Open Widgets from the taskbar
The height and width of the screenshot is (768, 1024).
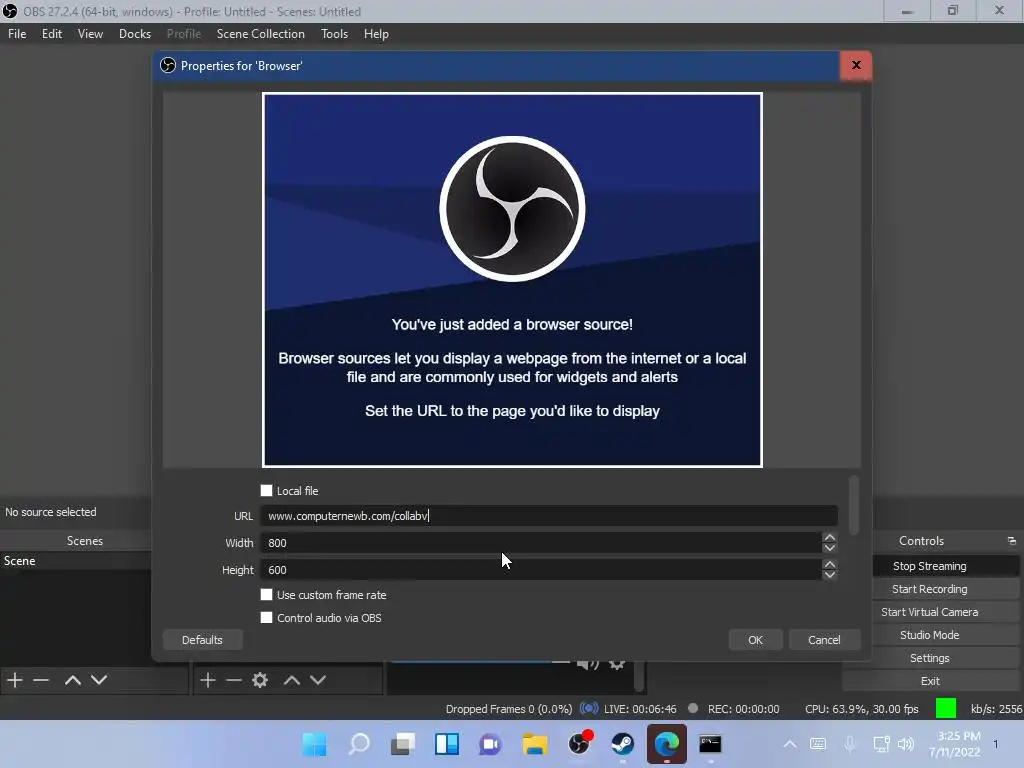coord(447,744)
